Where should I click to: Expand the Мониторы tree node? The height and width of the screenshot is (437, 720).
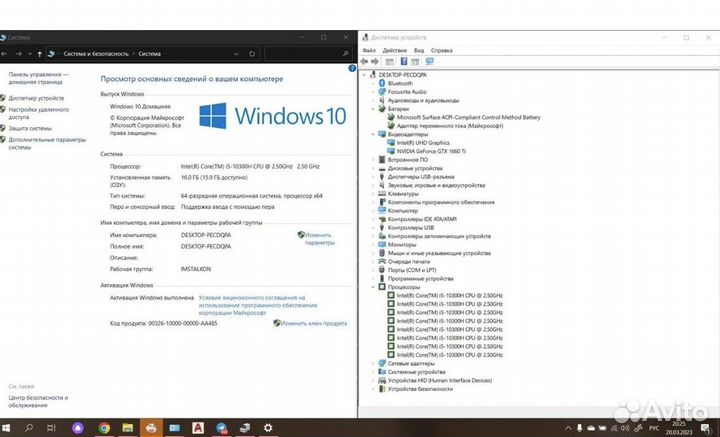pos(374,244)
